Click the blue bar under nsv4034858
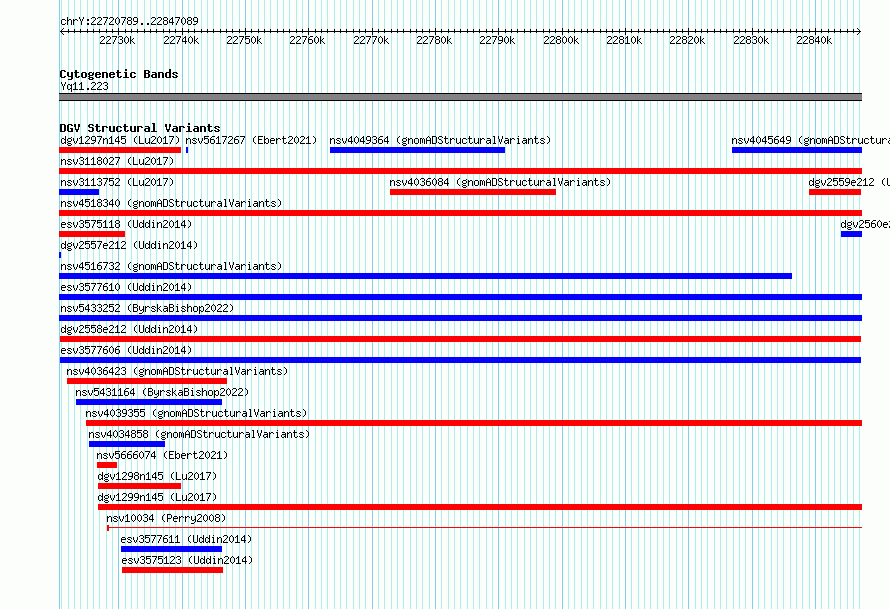The width and height of the screenshot is (890, 609). tap(127, 444)
